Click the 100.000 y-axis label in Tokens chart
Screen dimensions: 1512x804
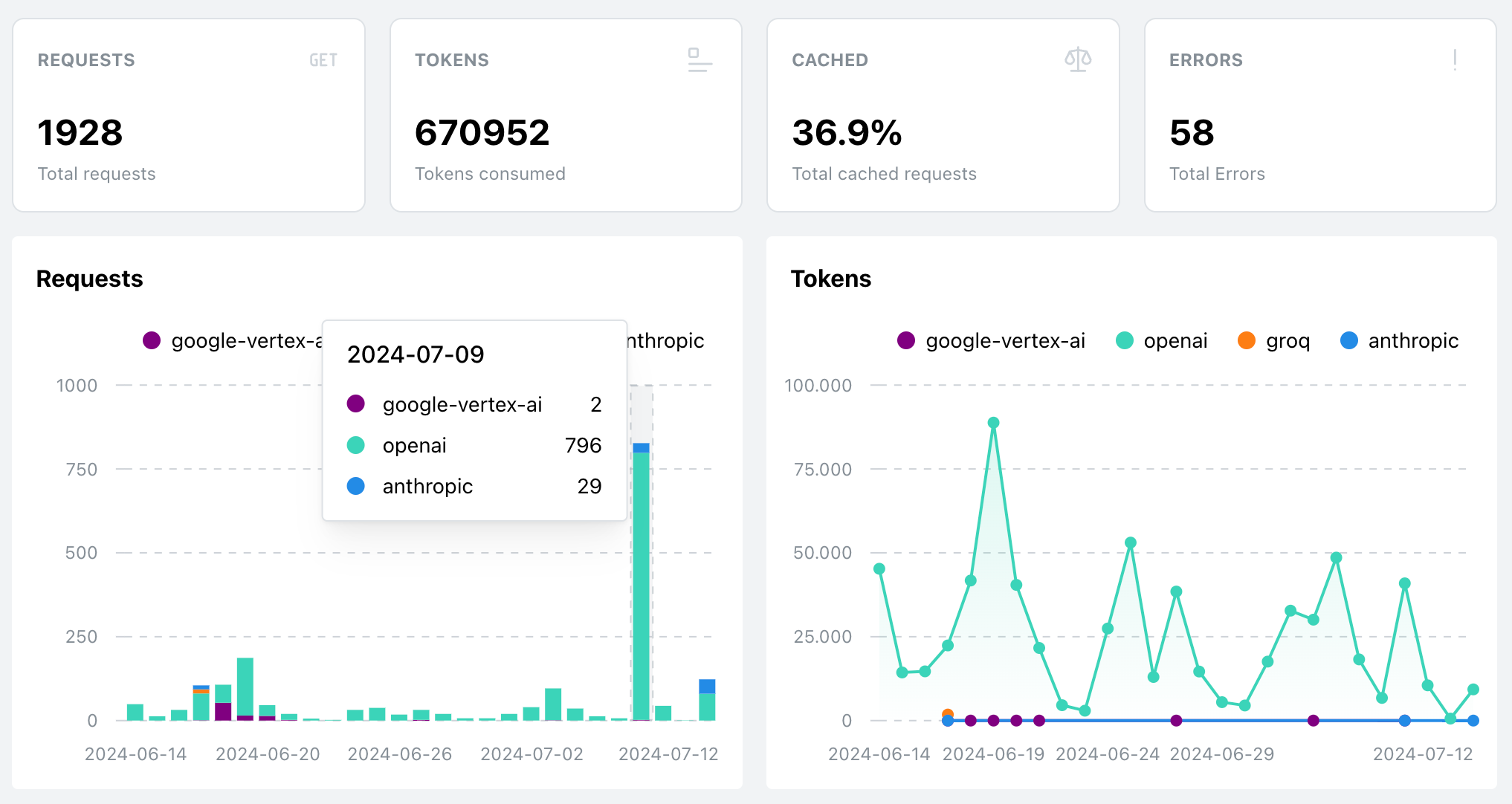pos(818,386)
